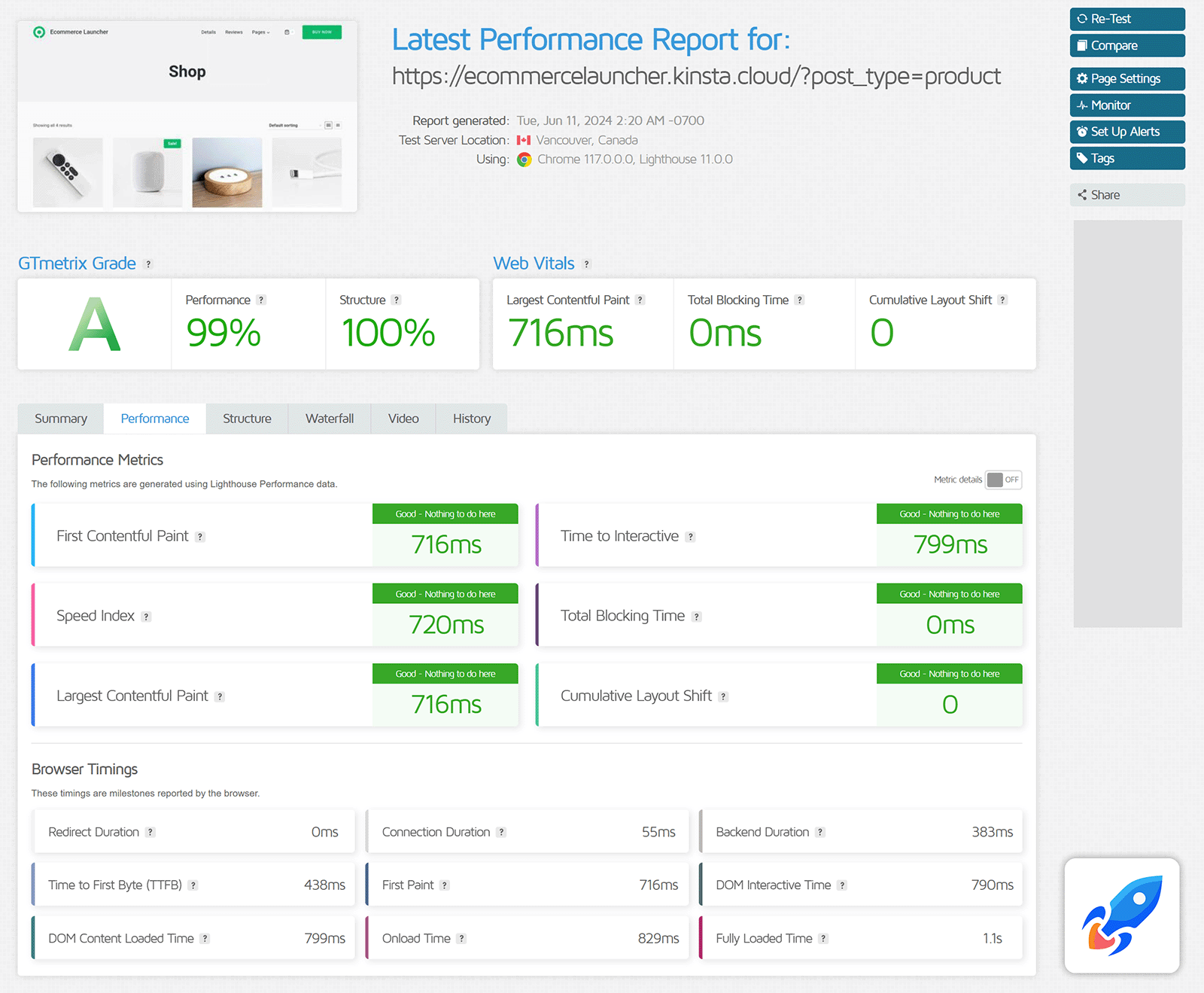Click the Re-Test button
This screenshot has width=1204, height=993.
1127,19
